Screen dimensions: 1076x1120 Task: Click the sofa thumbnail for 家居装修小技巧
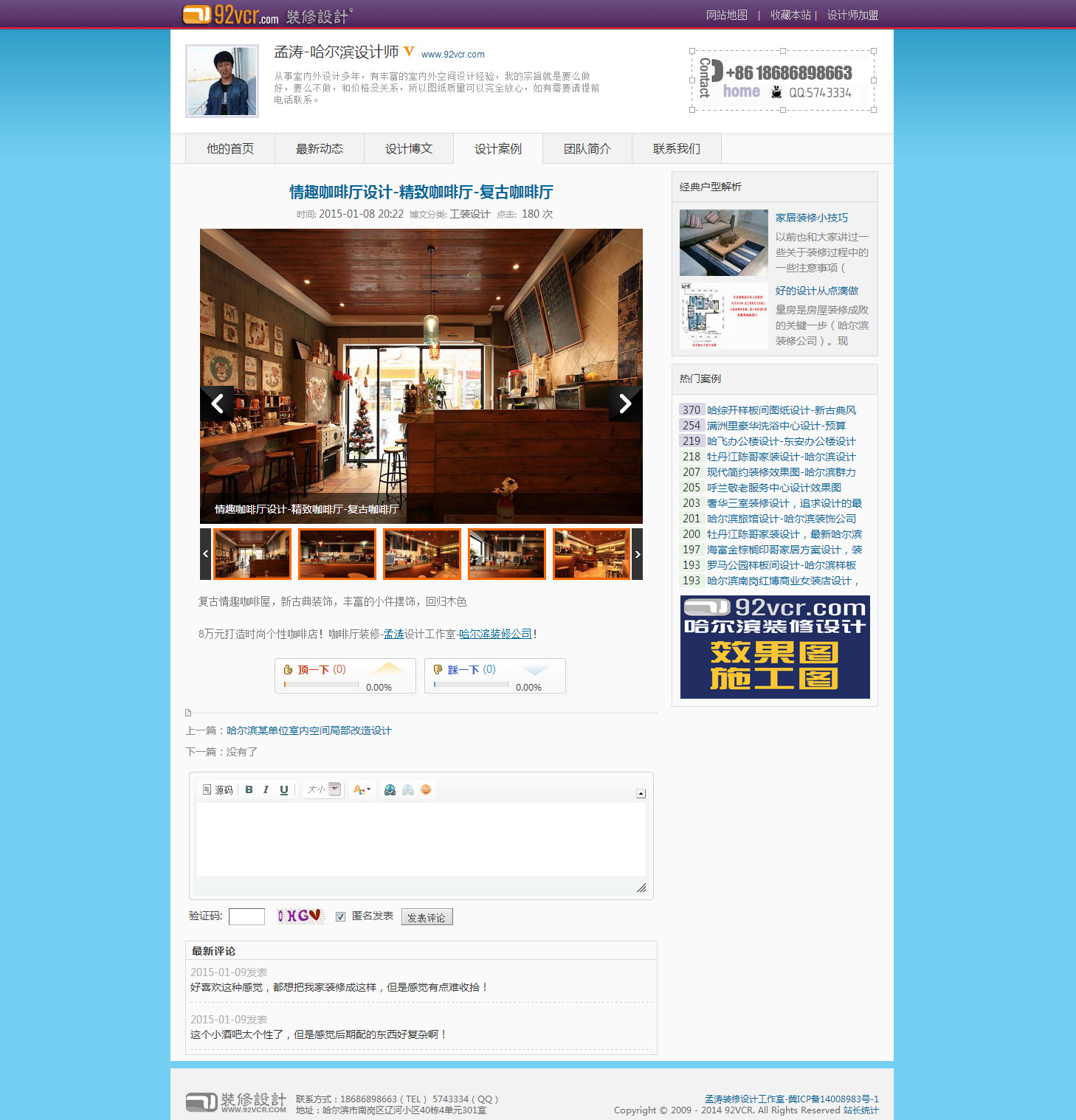724,243
